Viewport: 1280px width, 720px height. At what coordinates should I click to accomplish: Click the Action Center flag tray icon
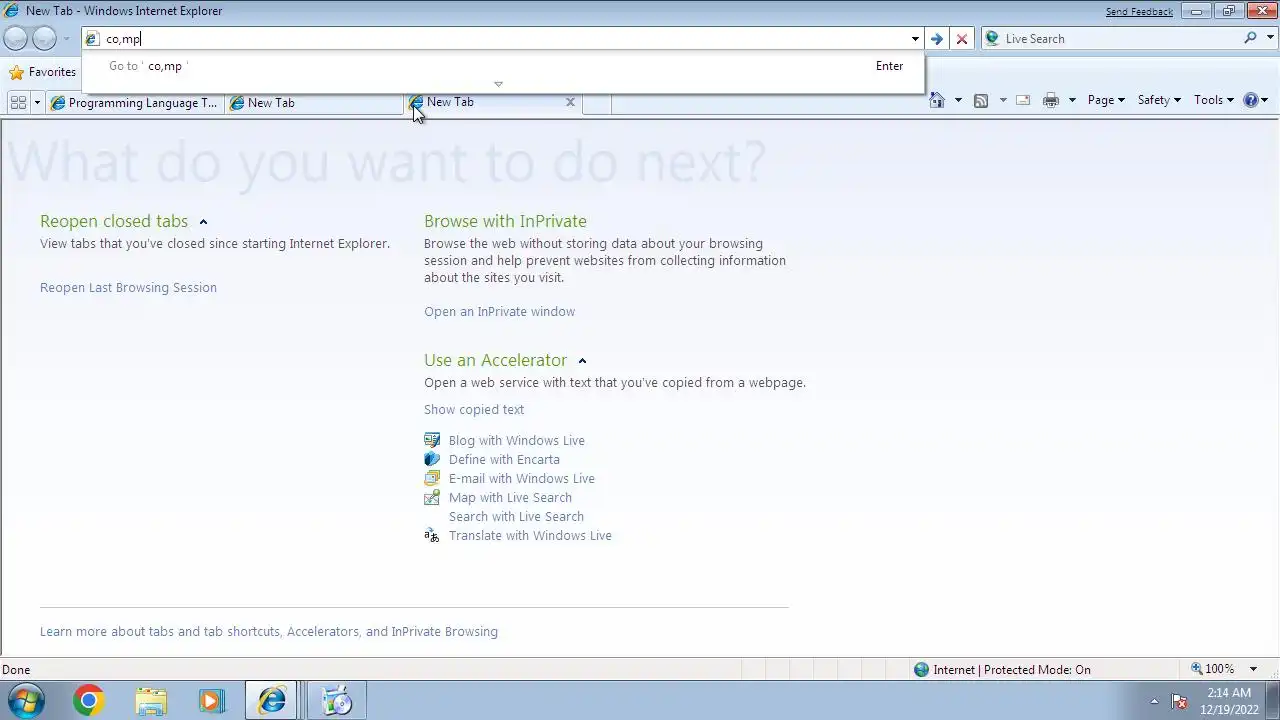tap(1179, 701)
